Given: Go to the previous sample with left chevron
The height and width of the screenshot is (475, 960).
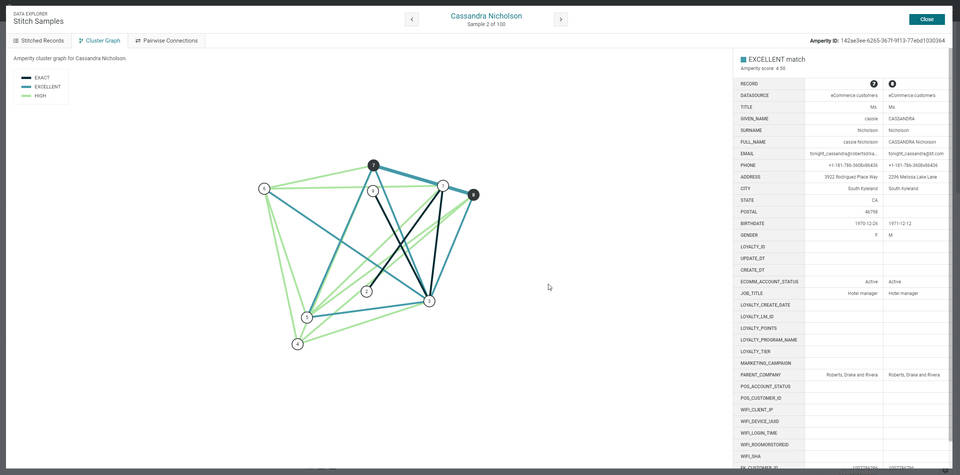Looking at the screenshot, I should click(412, 19).
